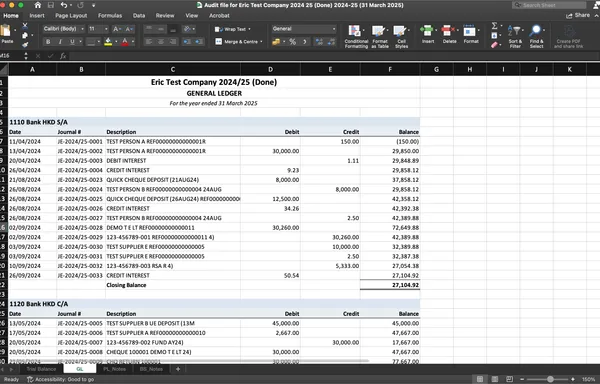The image size is (600, 384).
Task: Click the Delete cells icon
Action: 447,30
